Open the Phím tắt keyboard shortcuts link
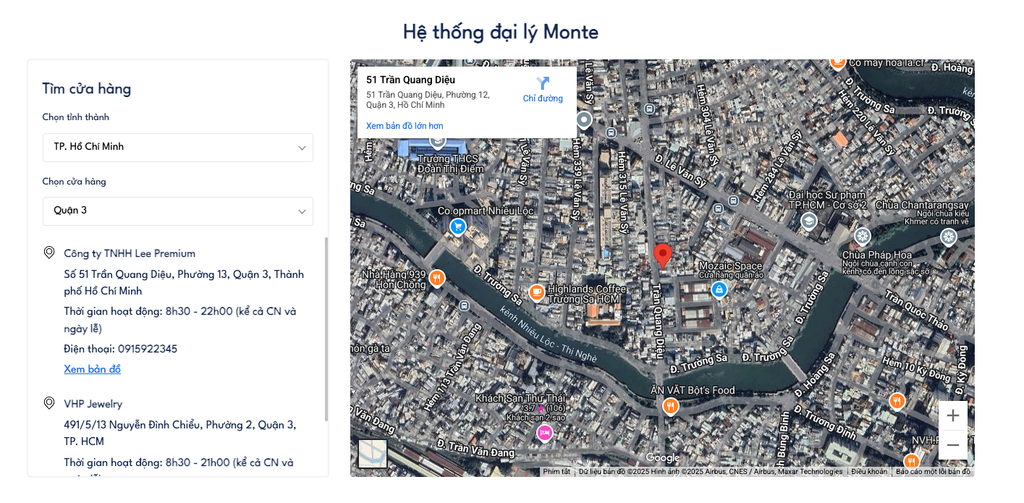This screenshot has width=1024, height=503. [556, 472]
